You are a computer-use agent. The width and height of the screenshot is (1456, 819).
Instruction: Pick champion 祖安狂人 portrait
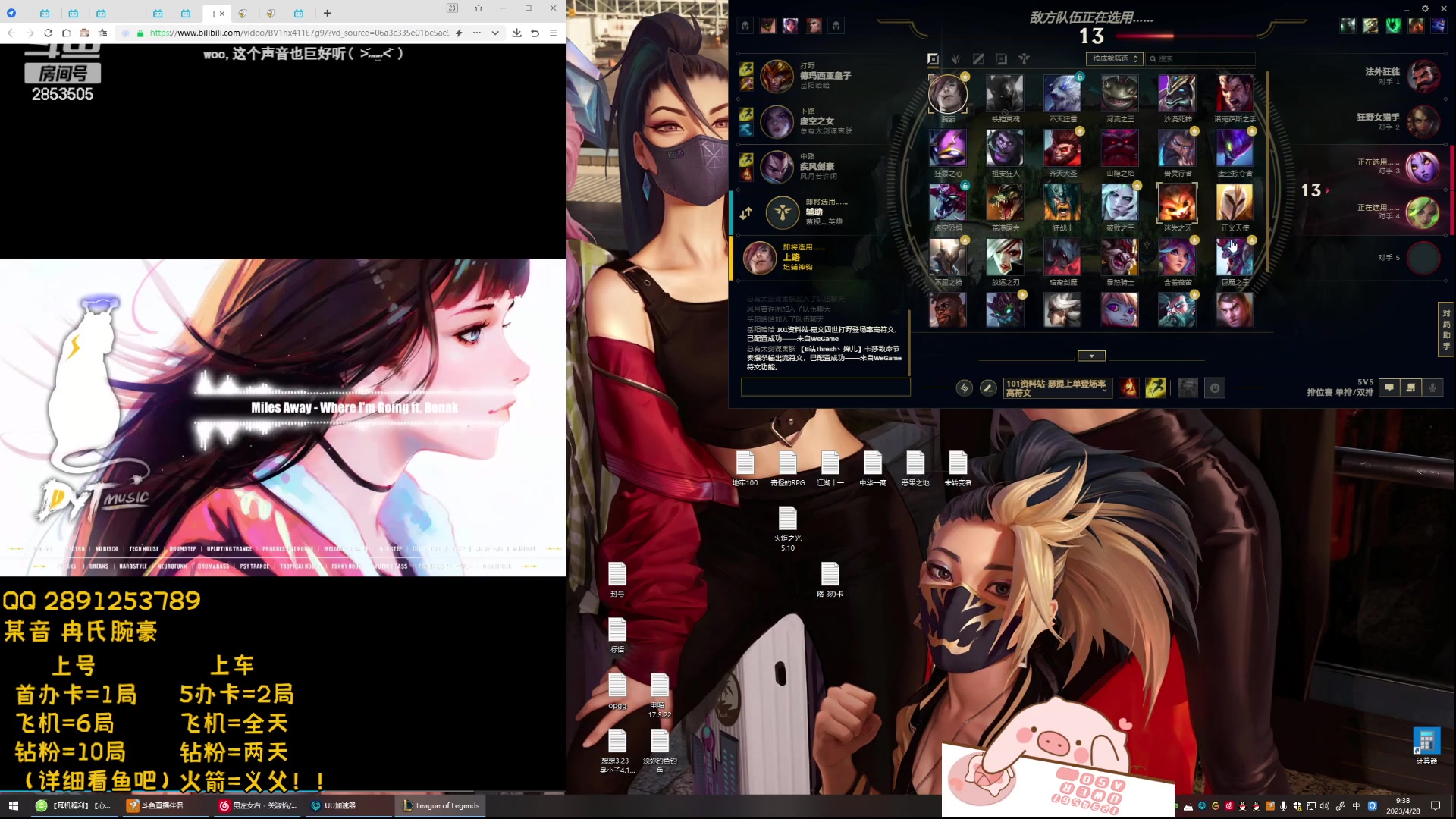click(1005, 148)
